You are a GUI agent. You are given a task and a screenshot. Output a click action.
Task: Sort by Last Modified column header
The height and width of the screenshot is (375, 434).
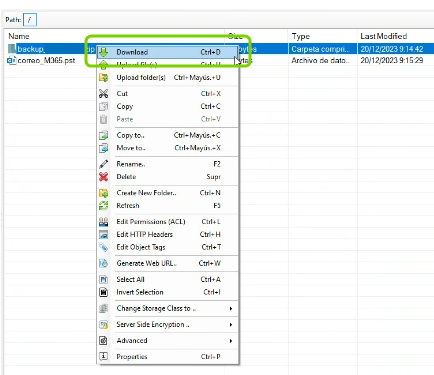pyautogui.click(x=384, y=36)
